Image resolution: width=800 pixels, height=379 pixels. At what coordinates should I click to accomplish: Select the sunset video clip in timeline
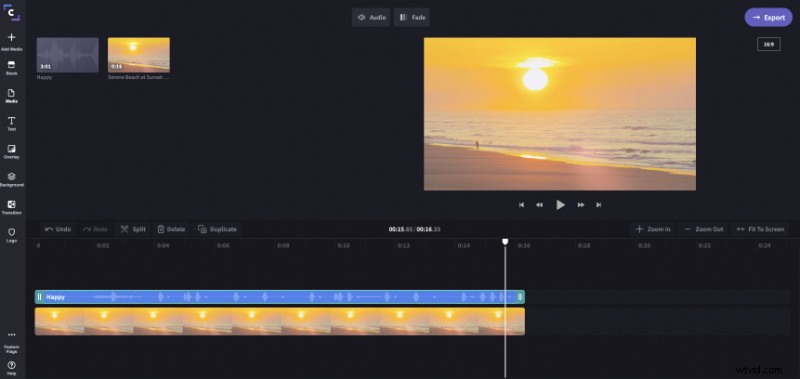(280, 321)
